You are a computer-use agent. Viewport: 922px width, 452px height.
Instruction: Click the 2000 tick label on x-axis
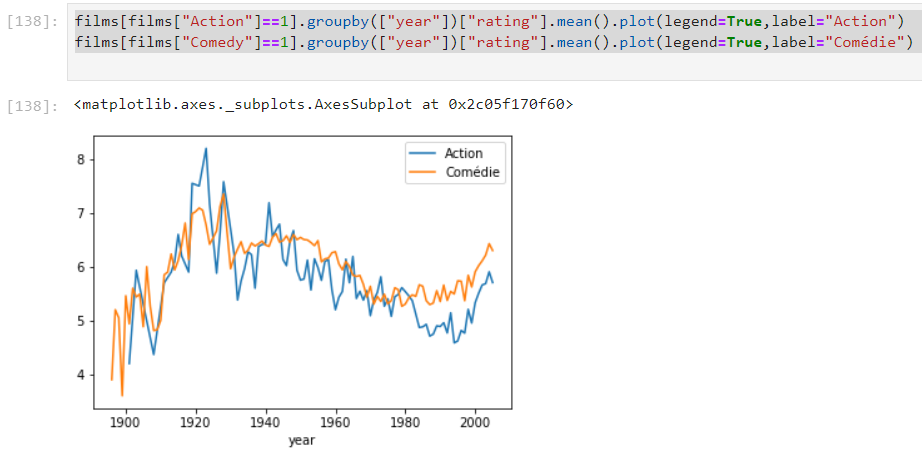[474, 422]
